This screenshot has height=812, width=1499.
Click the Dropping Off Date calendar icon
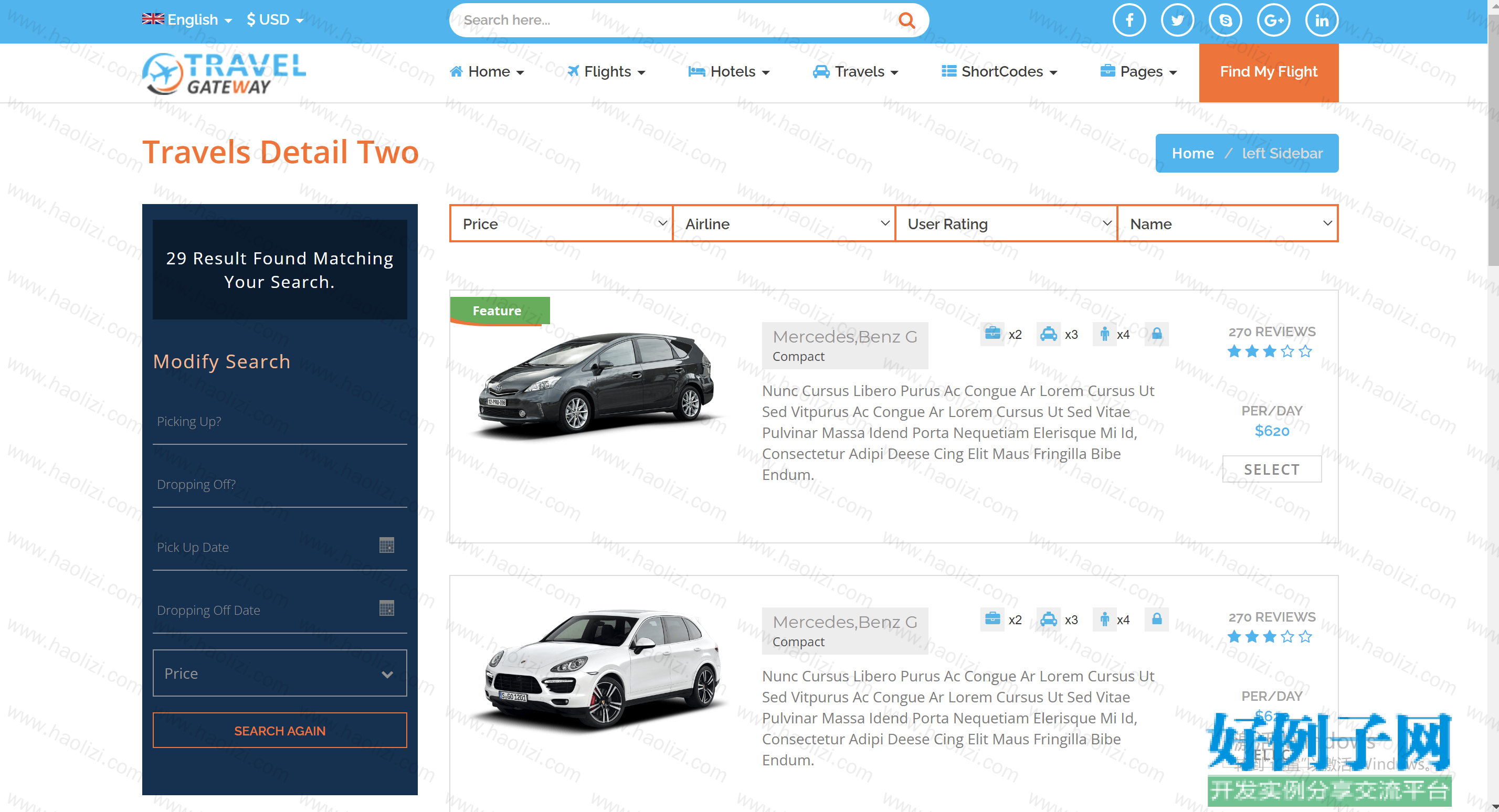[386, 608]
